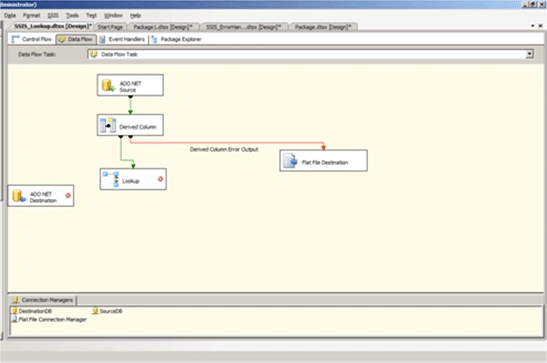Screen dimensions: 547x363
Task: Click the Control Flow tab icon
Action: 15,39
